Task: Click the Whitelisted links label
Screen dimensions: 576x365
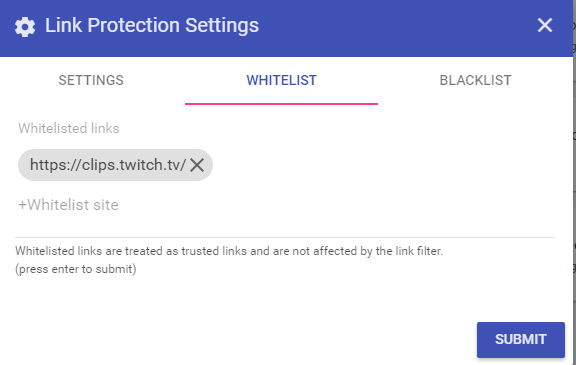Action: (x=69, y=128)
